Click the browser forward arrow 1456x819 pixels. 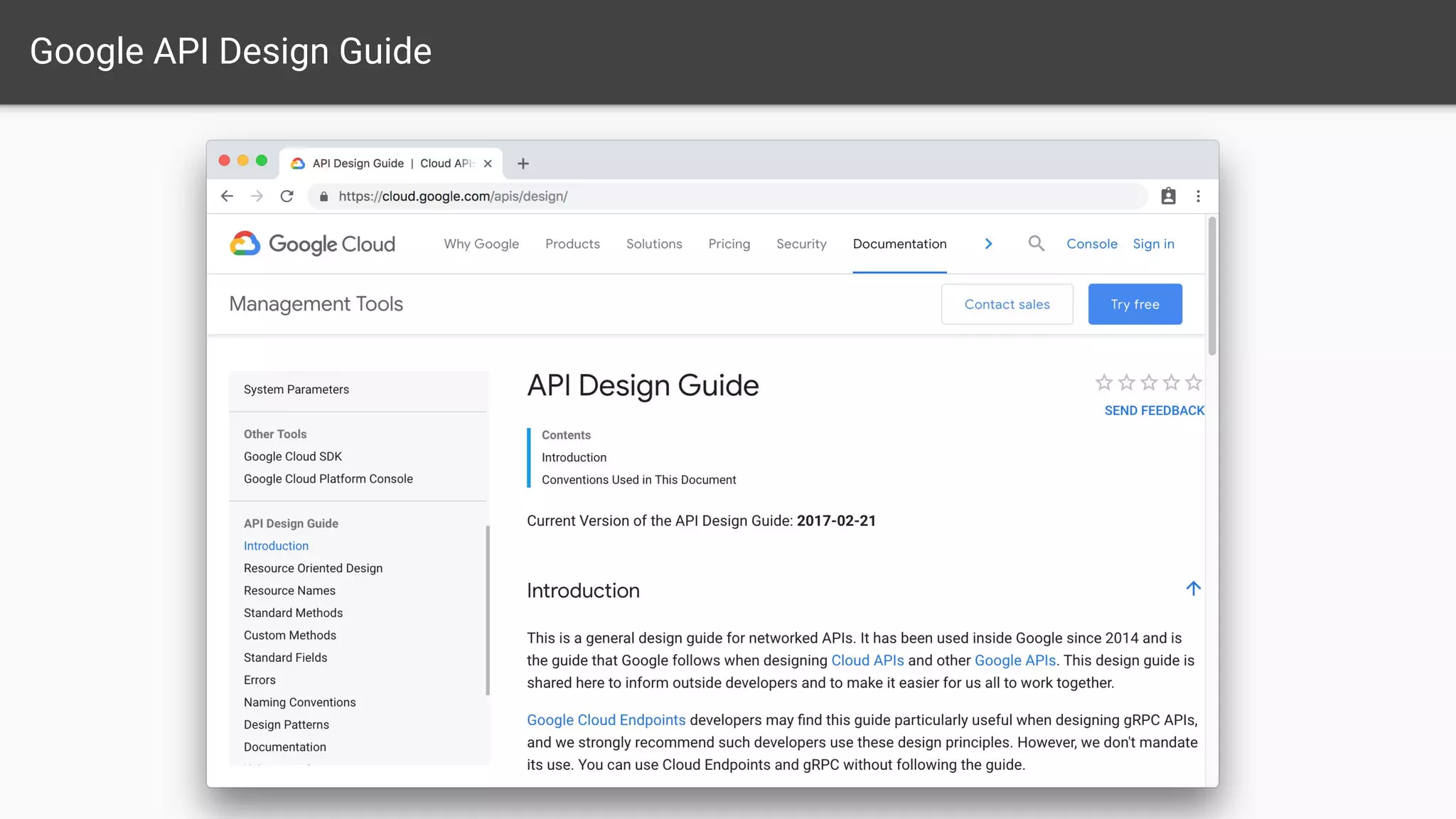point(257,196)
